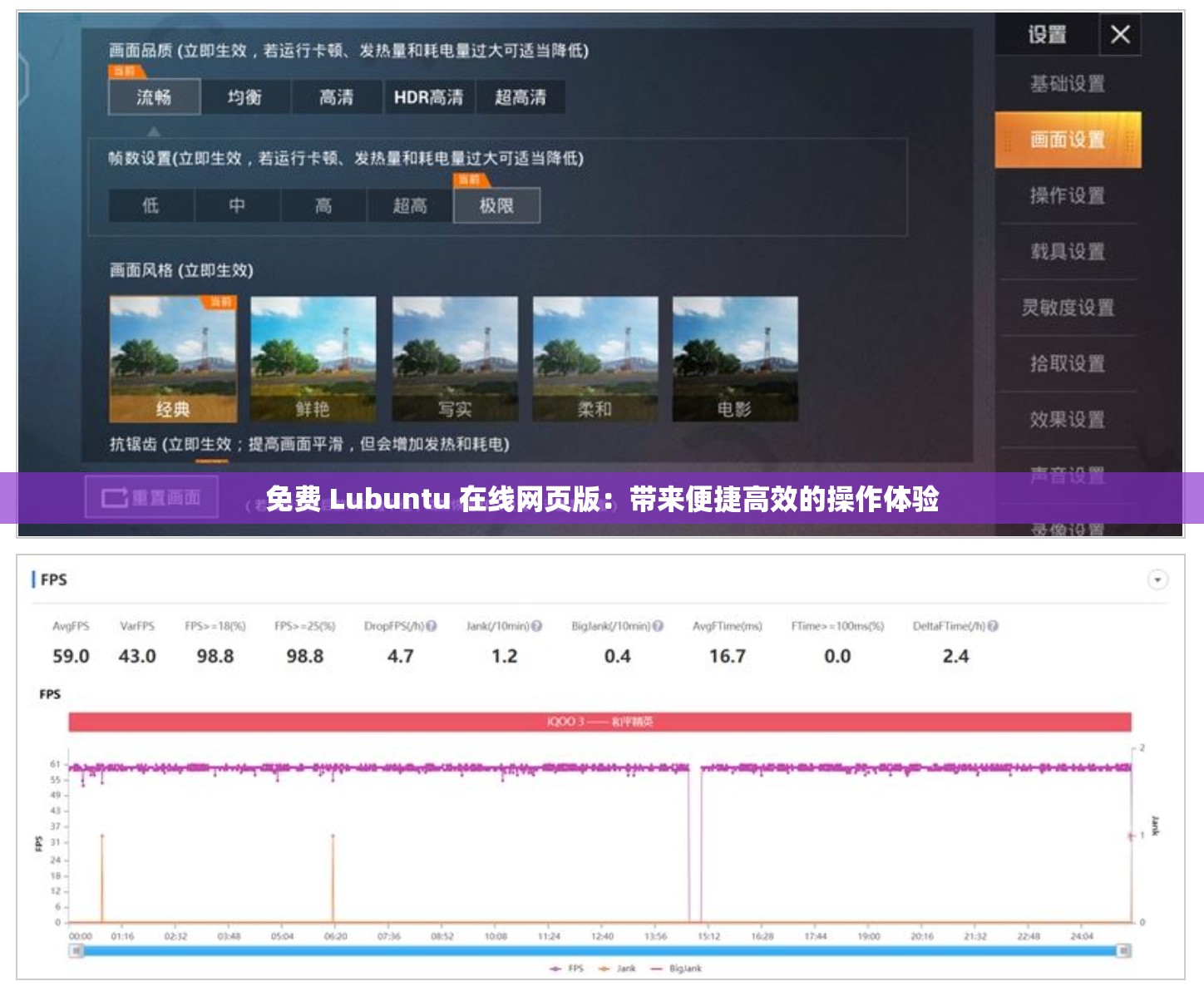This screenshot has width=1204, height=996.
Task: Close the game settings panel with X
Action: pos(1120,34)
